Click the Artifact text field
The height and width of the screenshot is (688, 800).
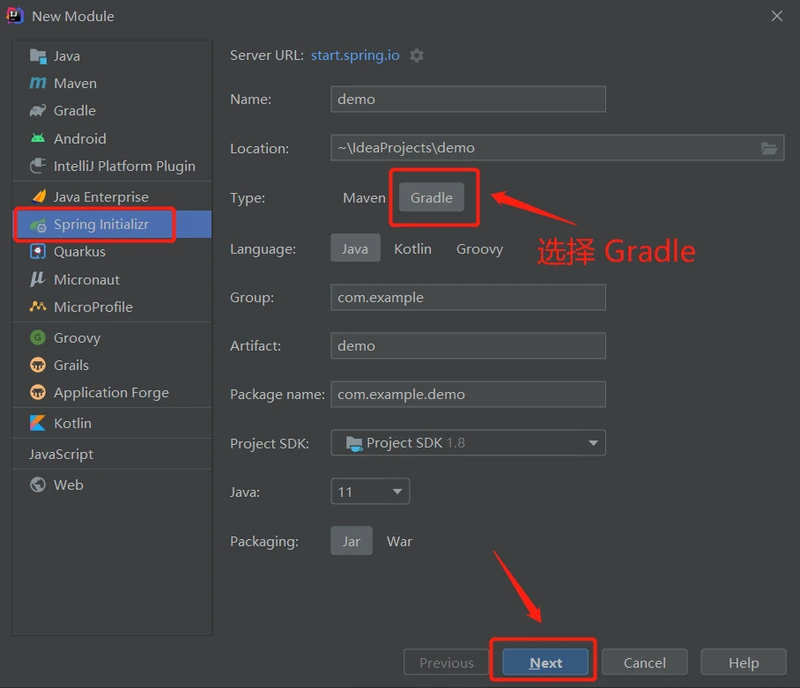tap(468, 346)
